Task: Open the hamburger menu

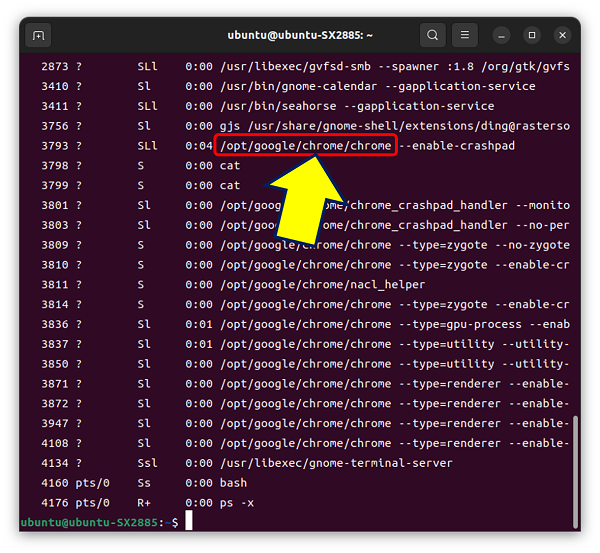Action: (x=465, y=35)
